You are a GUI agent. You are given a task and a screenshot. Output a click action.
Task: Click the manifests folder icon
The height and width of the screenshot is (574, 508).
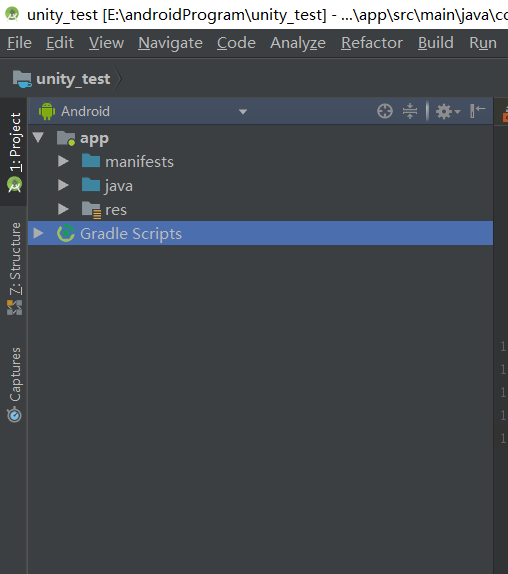(x=91, y=161)
